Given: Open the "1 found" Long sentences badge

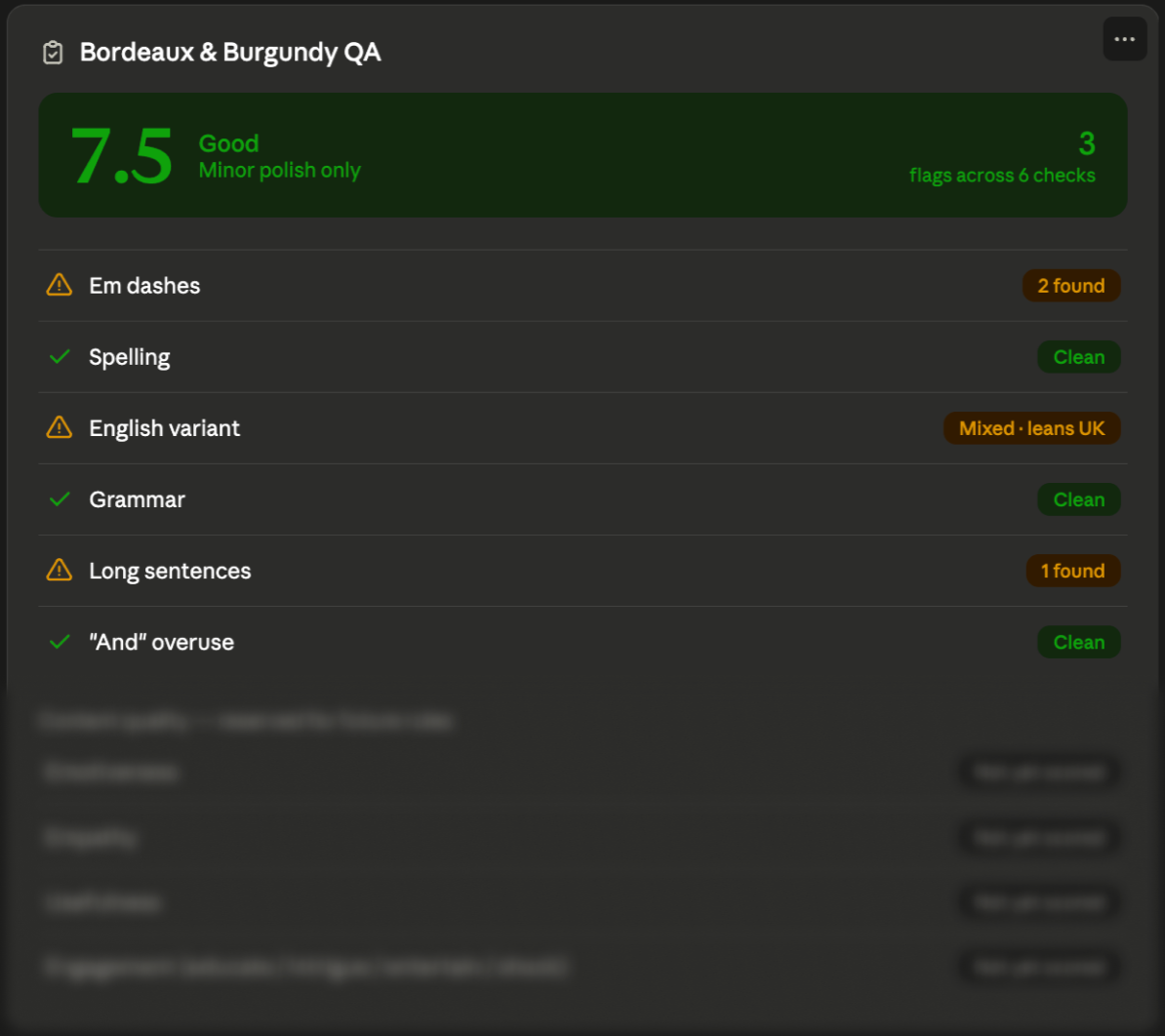Looking at the screenshot, I should (1073, 571).
